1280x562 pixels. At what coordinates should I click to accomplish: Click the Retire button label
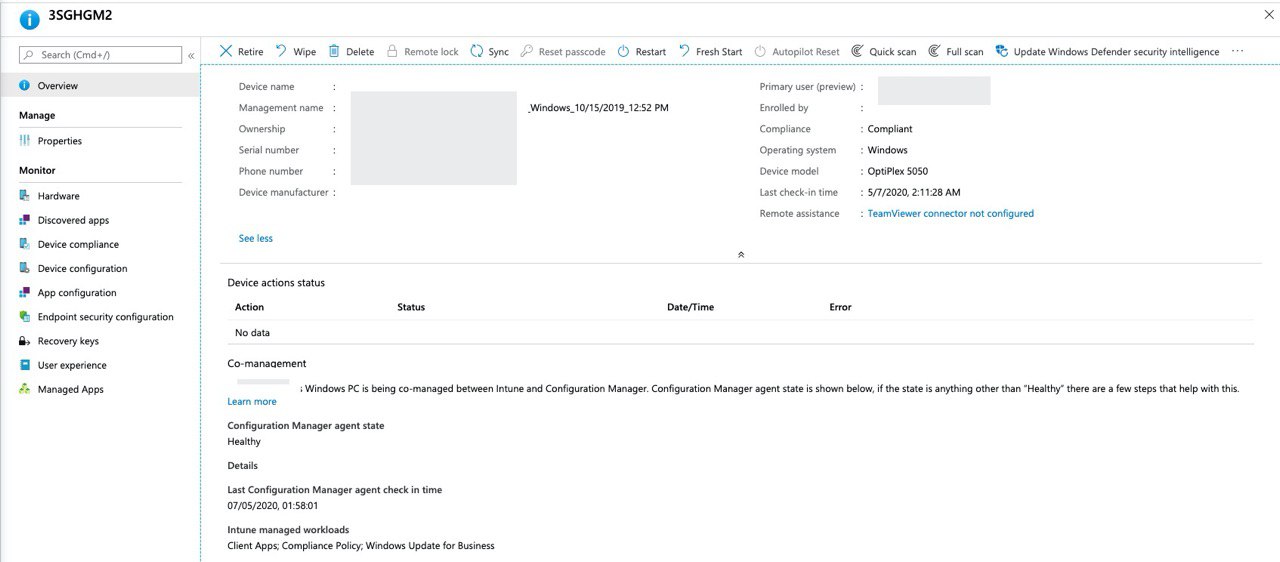point(251,52)
